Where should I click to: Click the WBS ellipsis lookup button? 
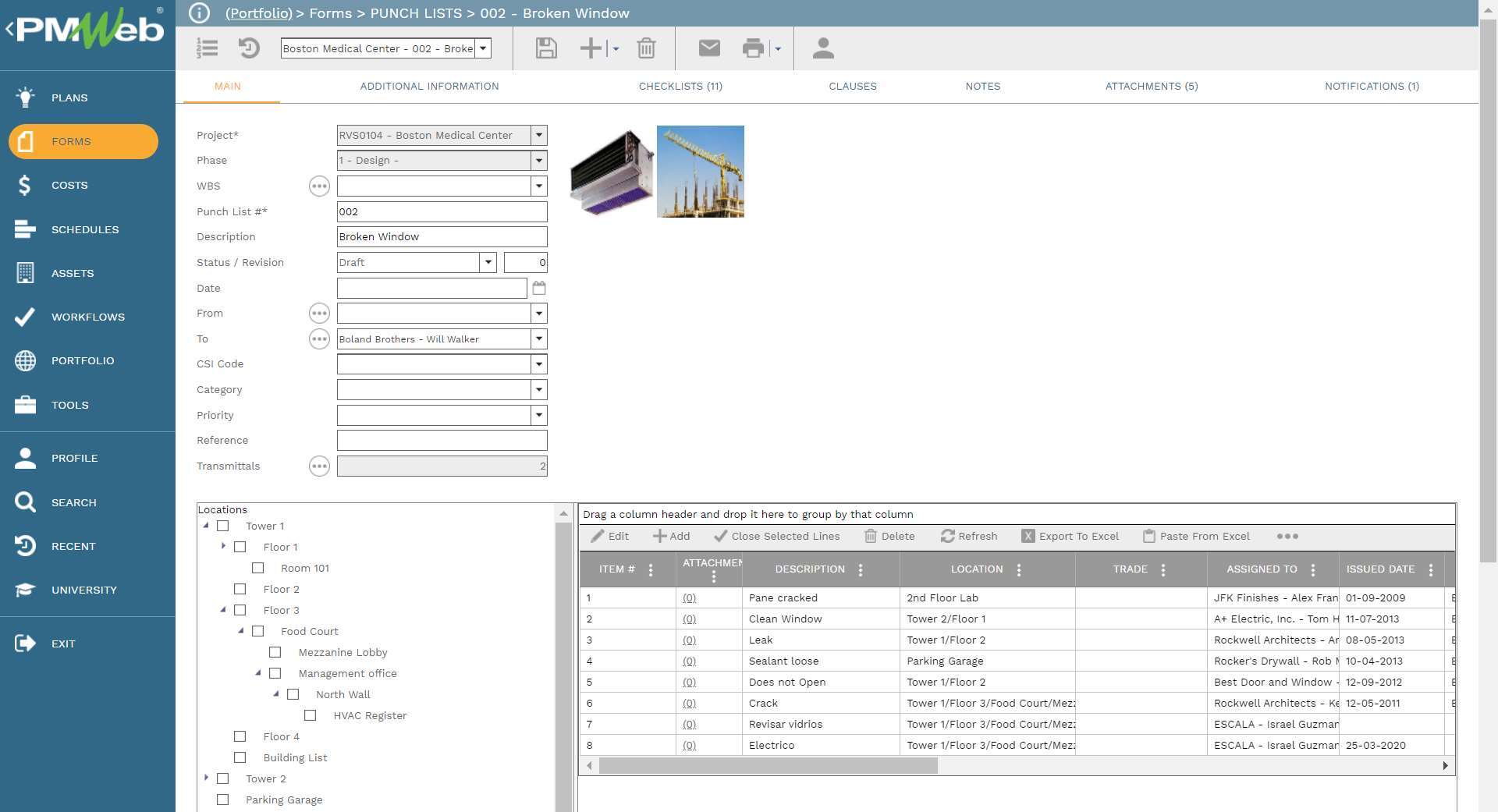pyautogui.click(x=319, y=186)
